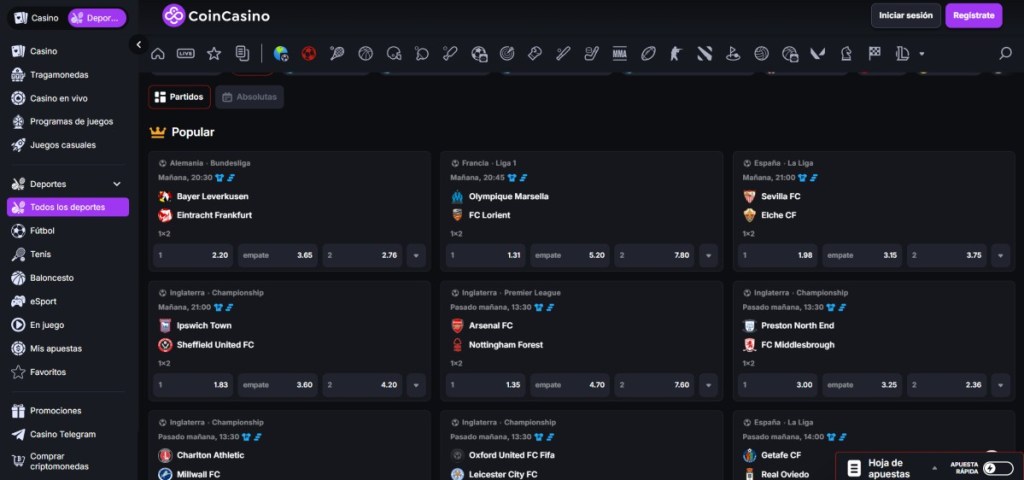Select the American football helmet icon
The width and height of the screenshot is (1024, 480).
click(394, 54)
